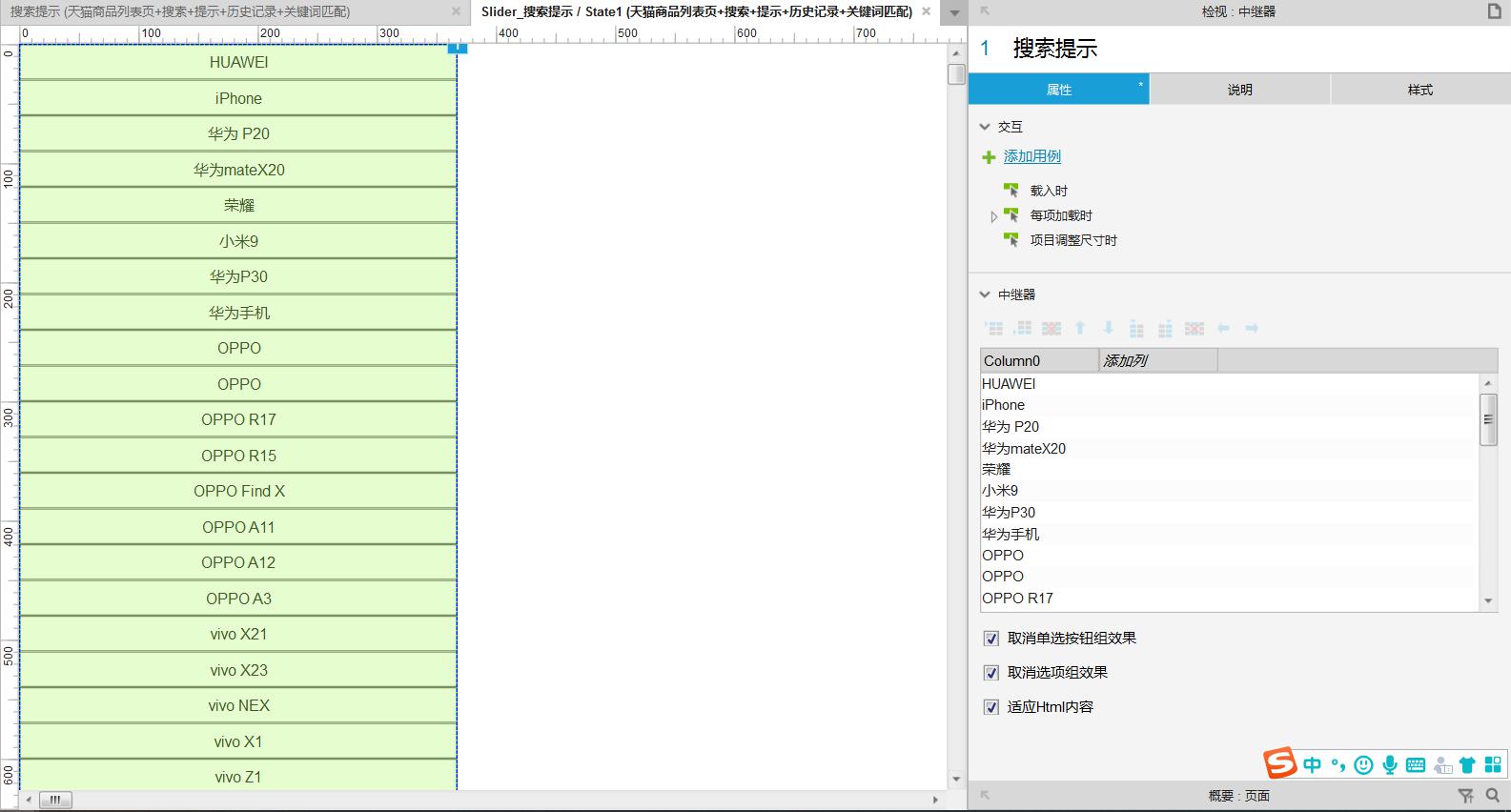Close the 搜索提示 page tab
This screenshot has height=812, width=1511.
pos(456,11)
